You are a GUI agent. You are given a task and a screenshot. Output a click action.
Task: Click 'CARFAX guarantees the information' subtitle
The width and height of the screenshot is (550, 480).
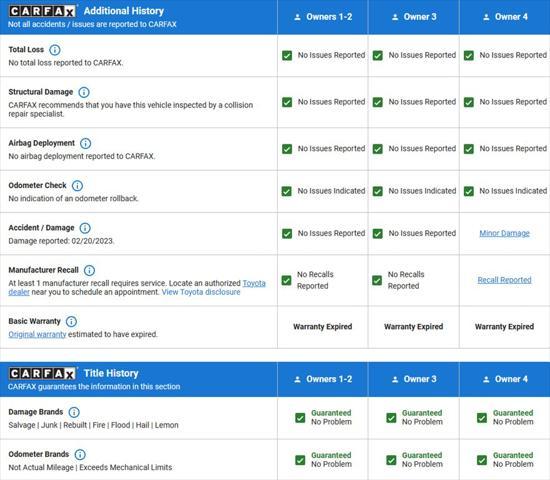(94, 387)
